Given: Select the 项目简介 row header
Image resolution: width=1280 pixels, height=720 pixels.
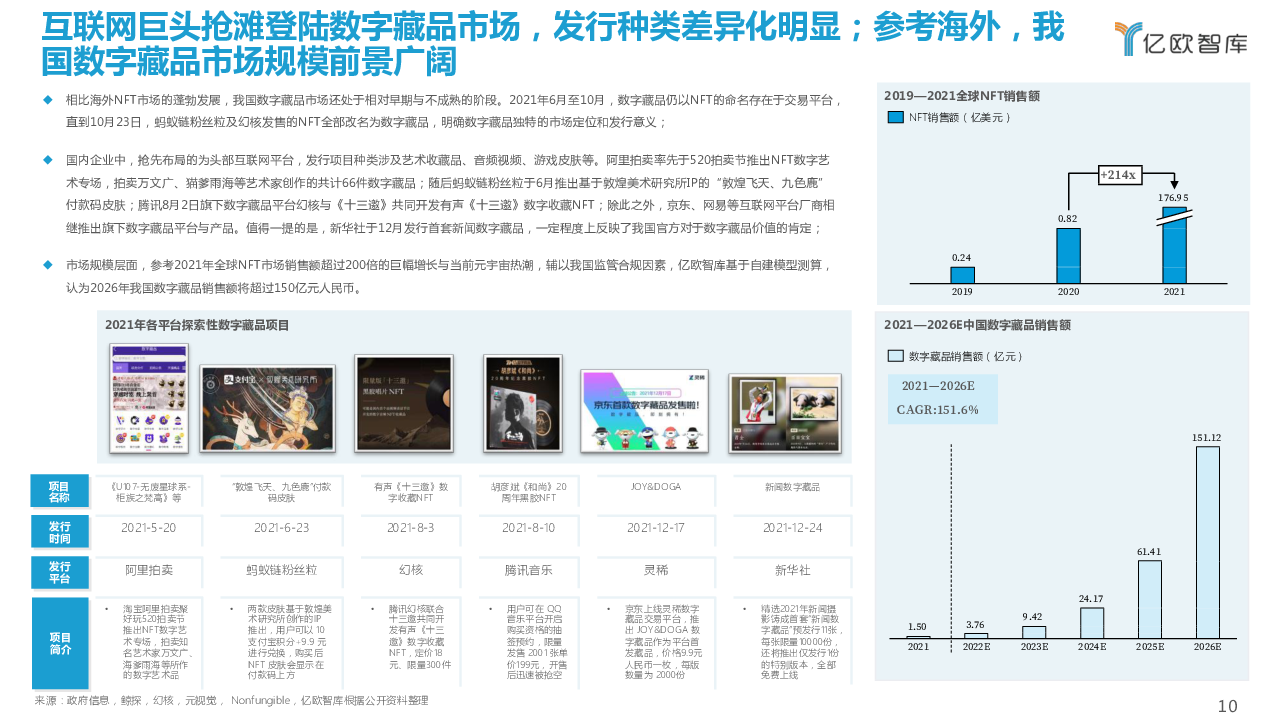Looking at the screenshot, I should (60, 643).
